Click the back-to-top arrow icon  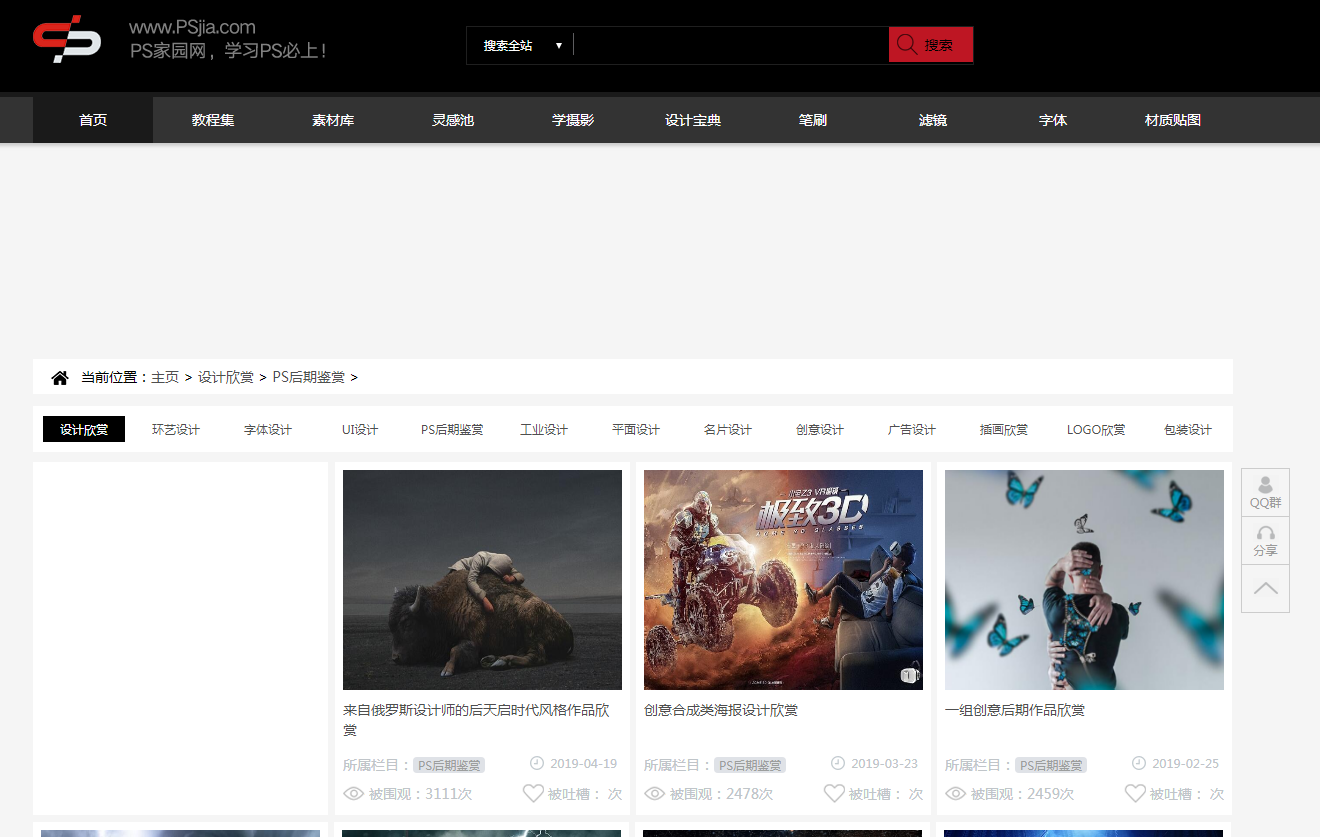[x=1265, y=589]
